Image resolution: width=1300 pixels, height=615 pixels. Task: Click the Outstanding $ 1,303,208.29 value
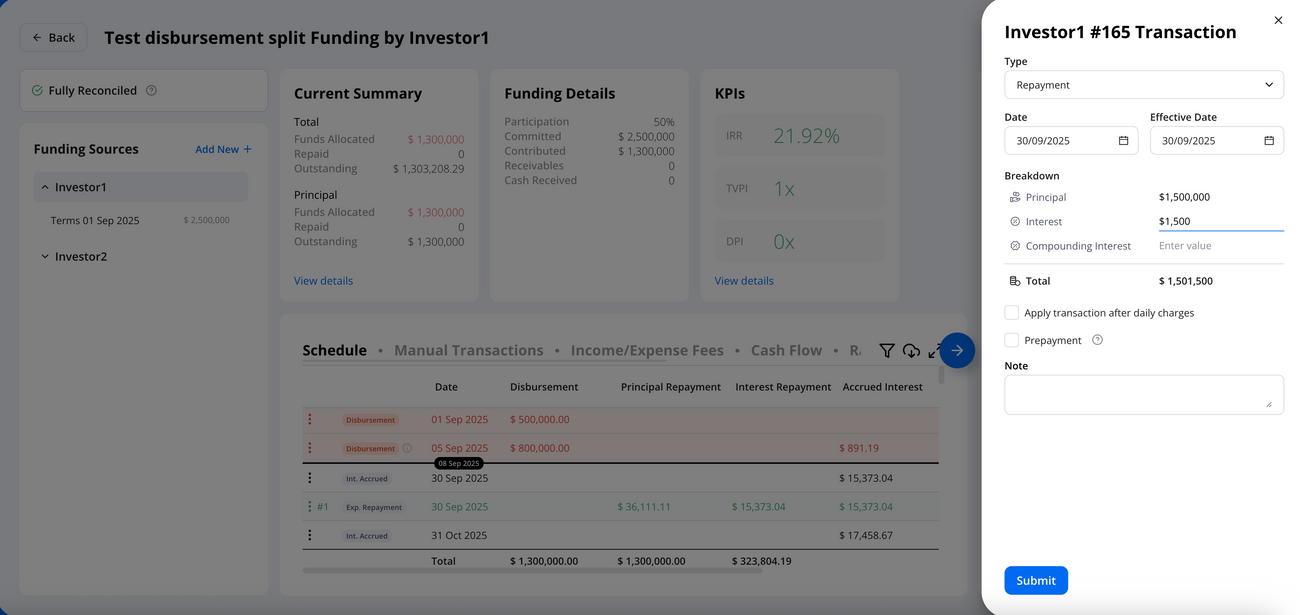coord(428,169)
